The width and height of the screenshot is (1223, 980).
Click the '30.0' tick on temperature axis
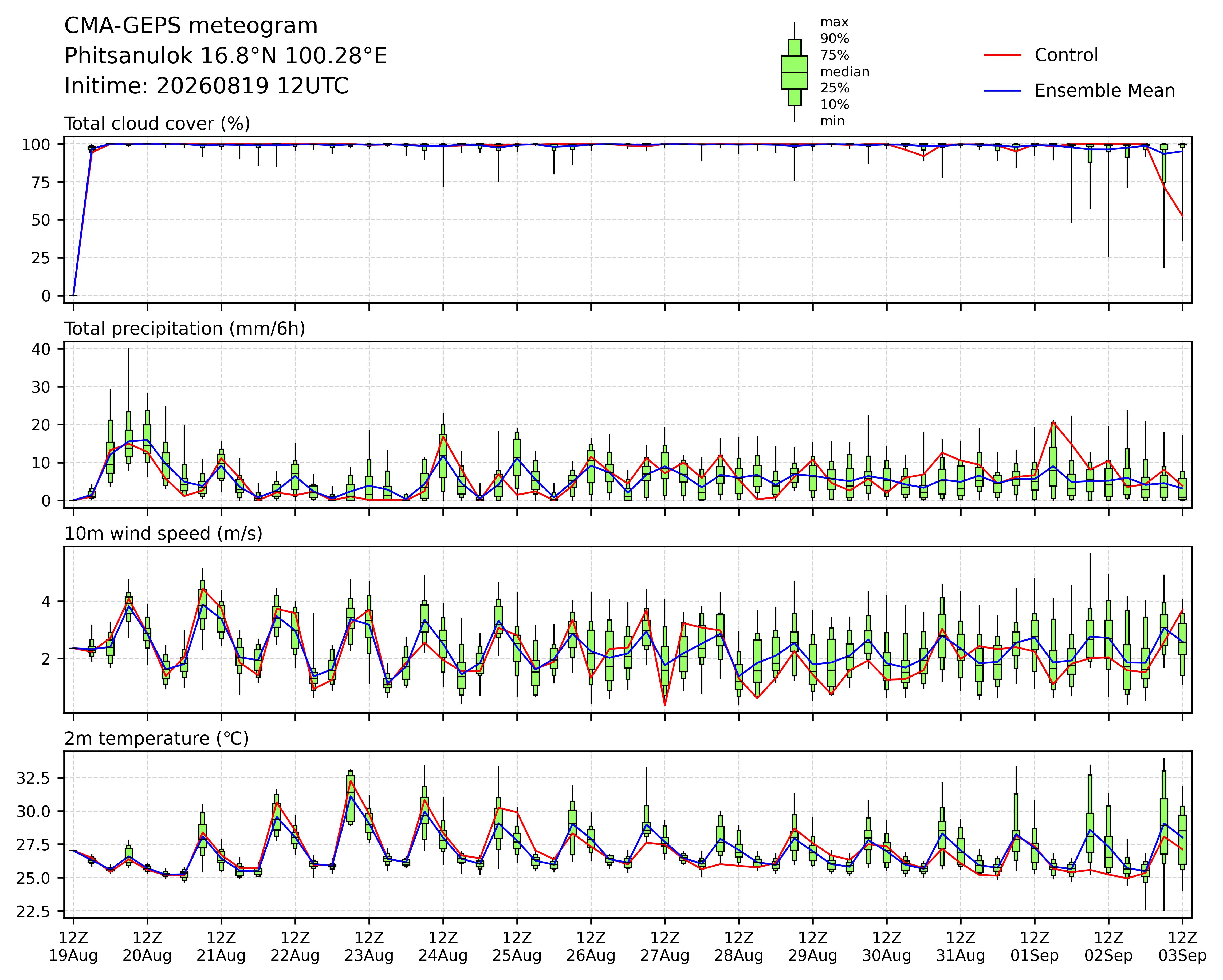tap(34, 812)
